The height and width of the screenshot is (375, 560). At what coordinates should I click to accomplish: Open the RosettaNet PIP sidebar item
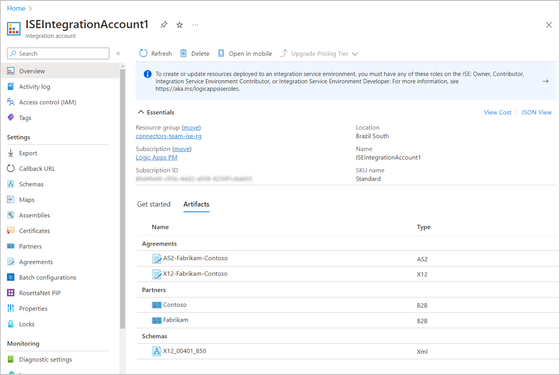[x=40, y=293]
